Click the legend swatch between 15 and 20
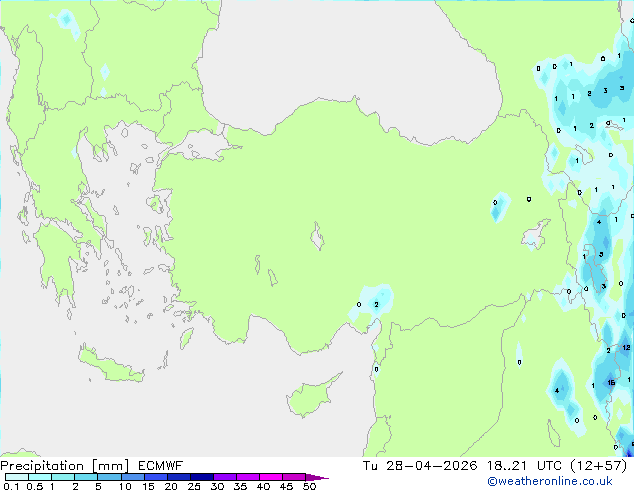634x490 pixels. coord(155,477)
